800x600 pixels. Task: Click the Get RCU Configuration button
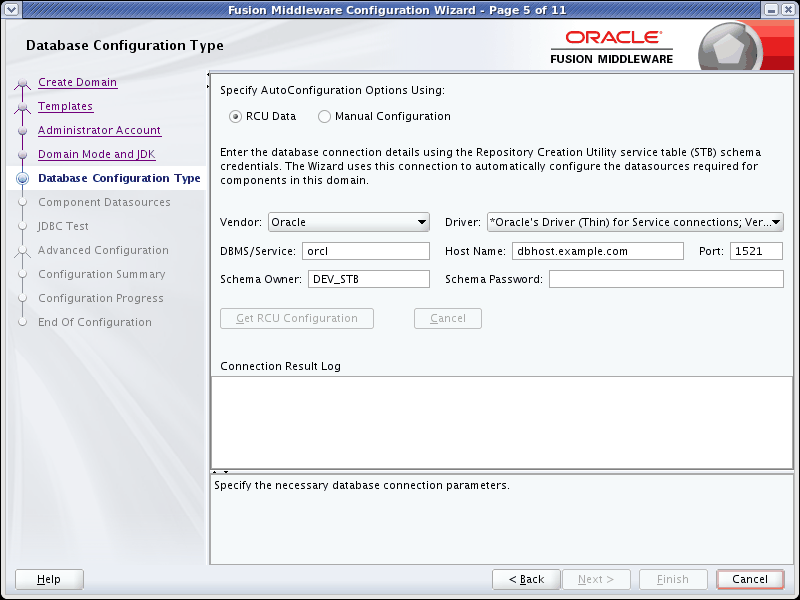297,318
